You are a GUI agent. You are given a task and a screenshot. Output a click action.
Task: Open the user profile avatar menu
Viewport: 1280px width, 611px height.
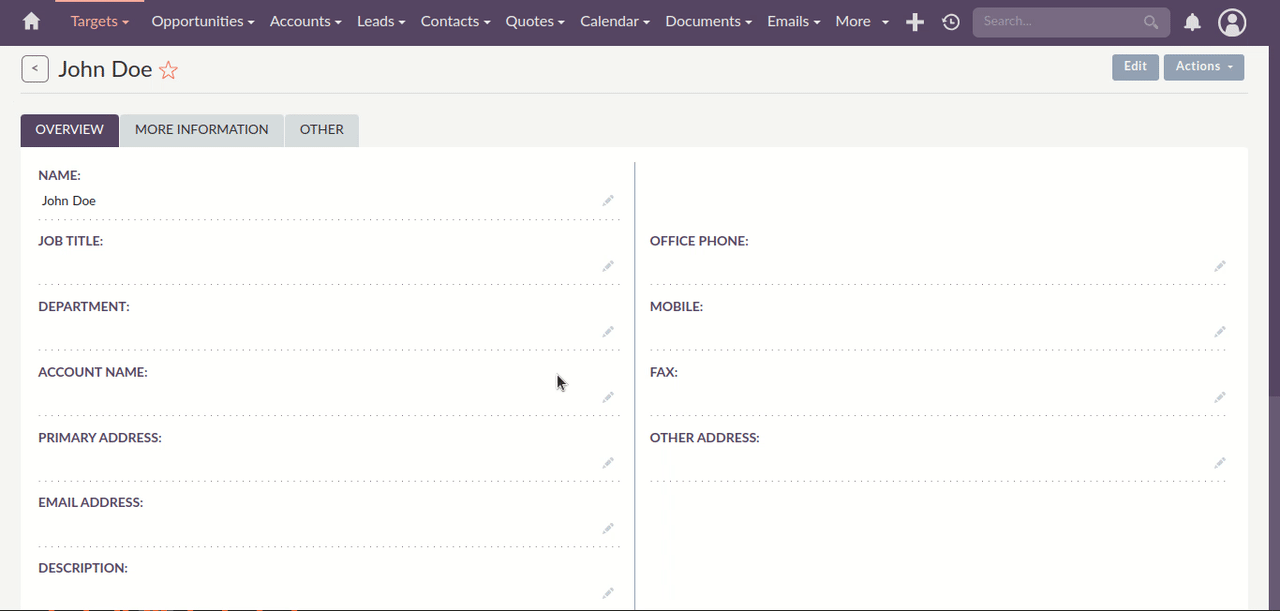[1232, 22]
